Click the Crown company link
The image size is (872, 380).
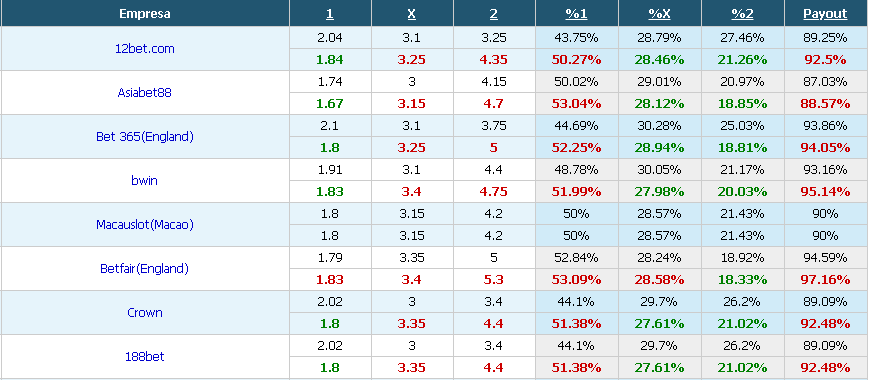[145, 313]
